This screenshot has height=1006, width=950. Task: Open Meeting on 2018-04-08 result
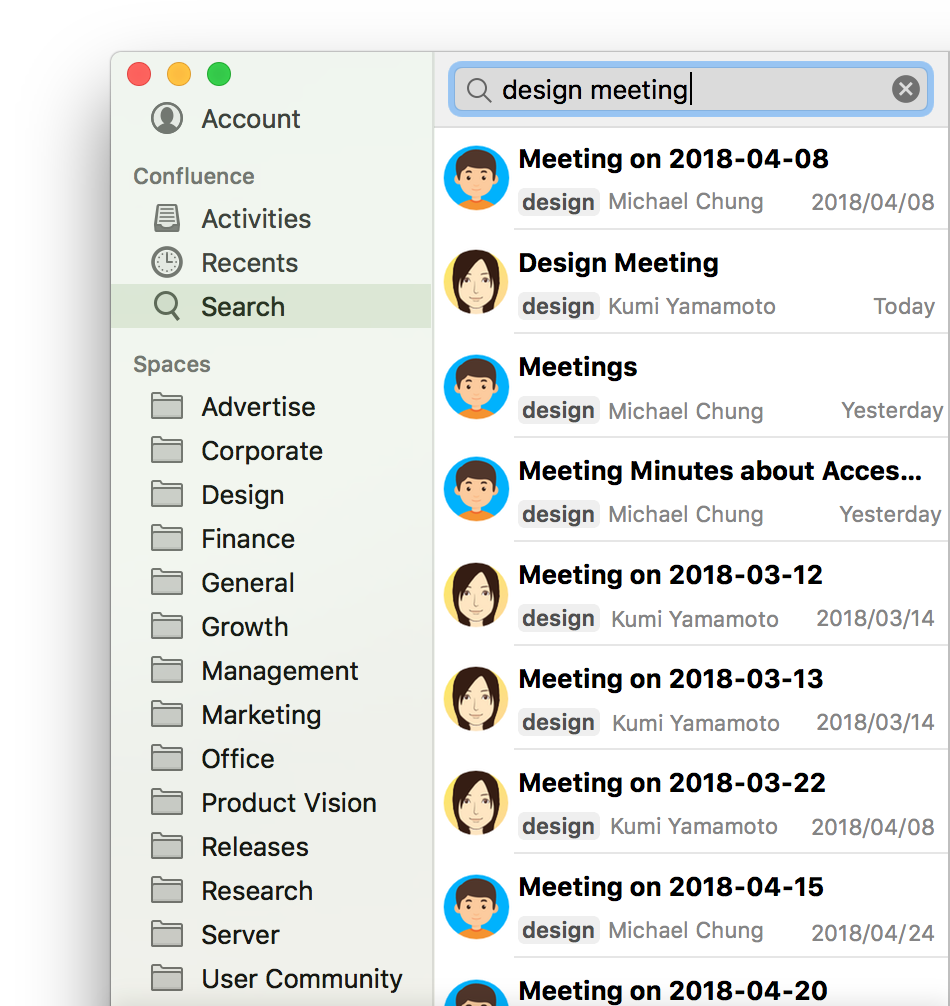pos(673,159)
